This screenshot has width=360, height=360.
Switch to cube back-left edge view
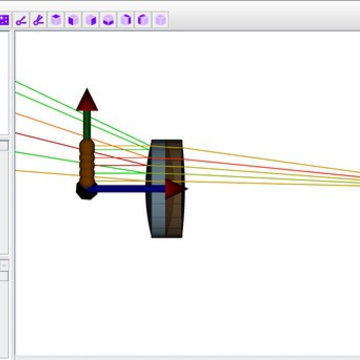pos(143,20)
